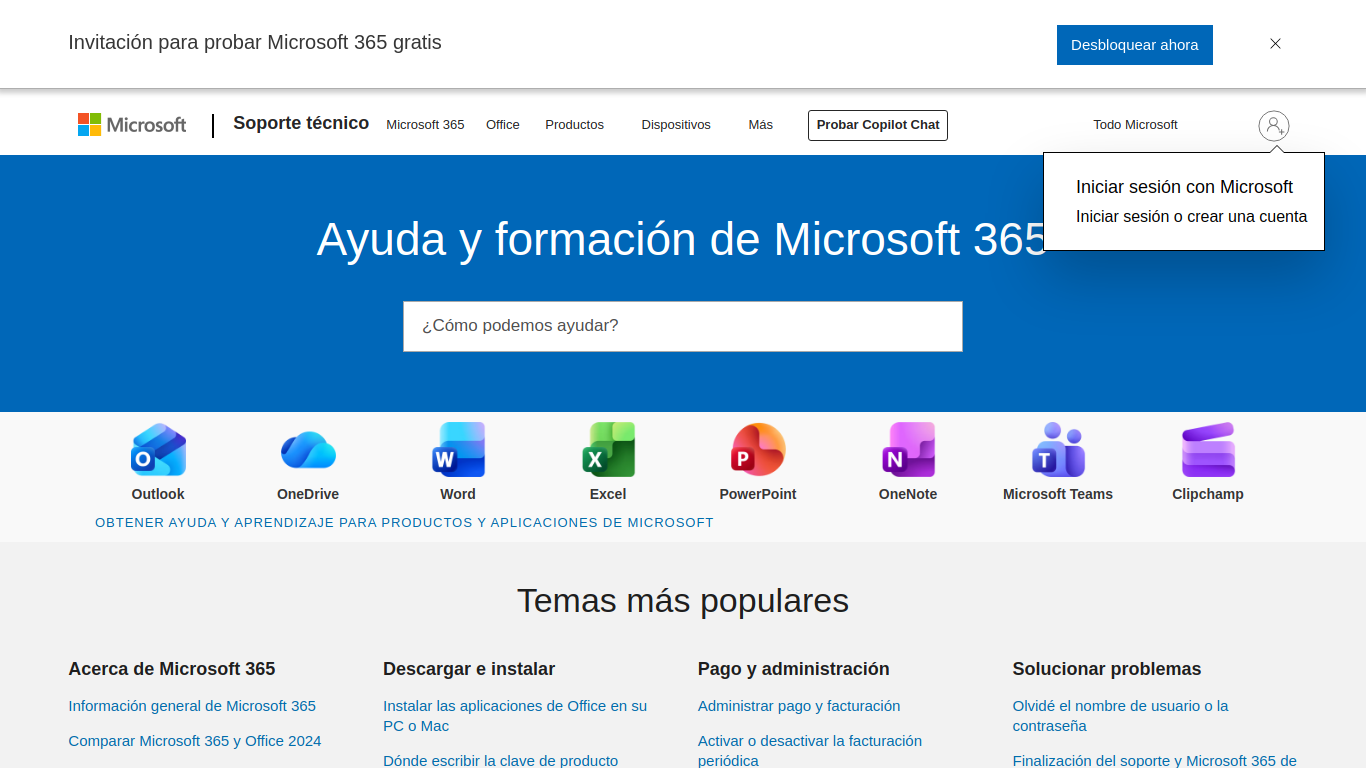Open Dónde escribir la clave de producto
This screenshot has height=768, width=1366.
(500, 760)
